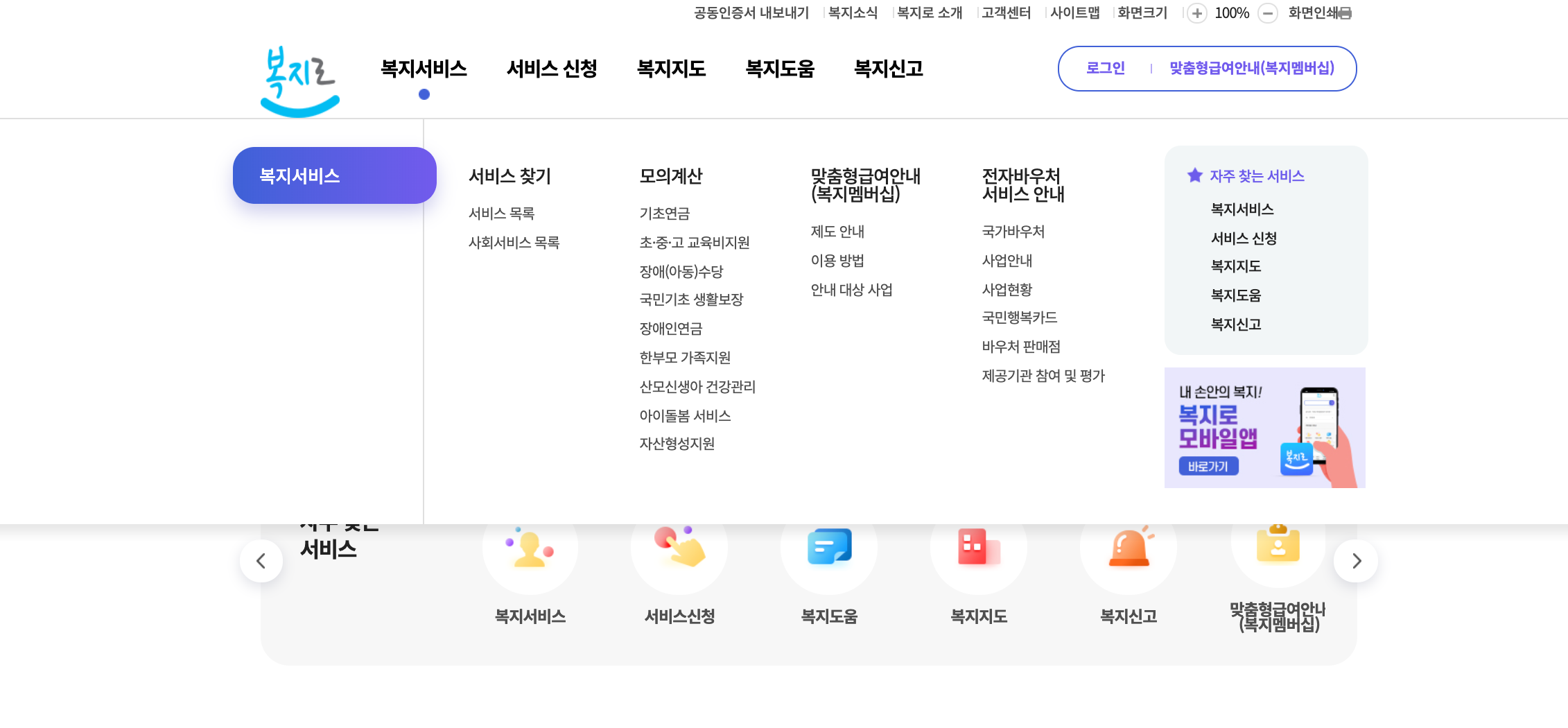
Task: Click the 복지도움 chat bubble icon
Action: [829, 548]
